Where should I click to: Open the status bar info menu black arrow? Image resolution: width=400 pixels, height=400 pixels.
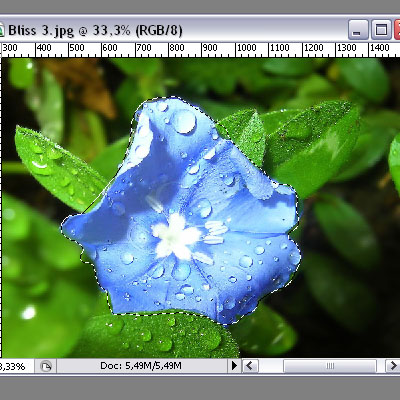[x=234, y=366]
